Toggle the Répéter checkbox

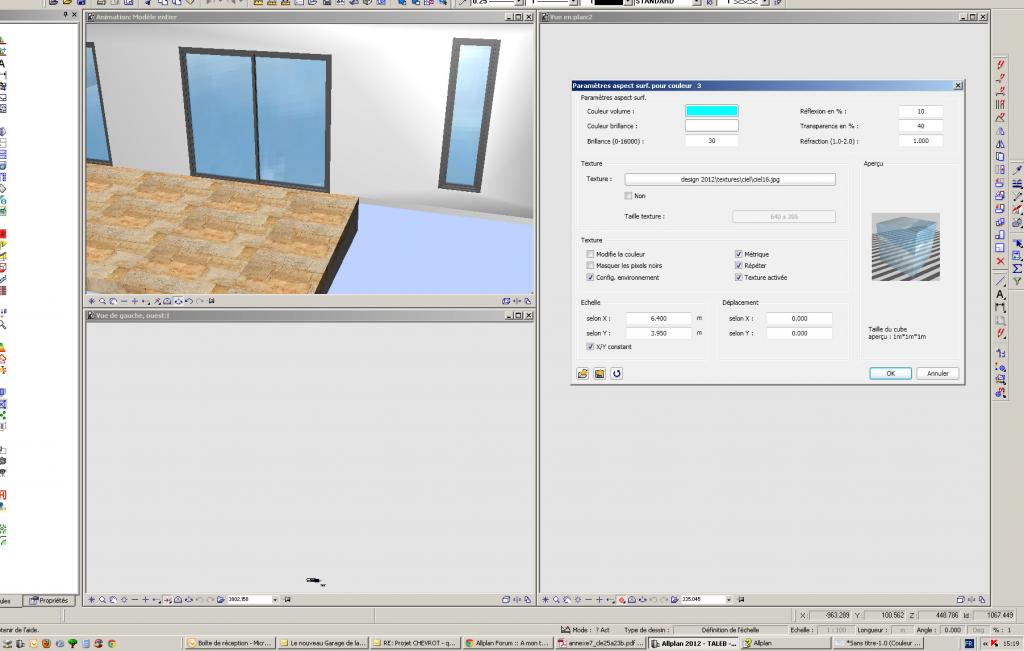point(738,265)
